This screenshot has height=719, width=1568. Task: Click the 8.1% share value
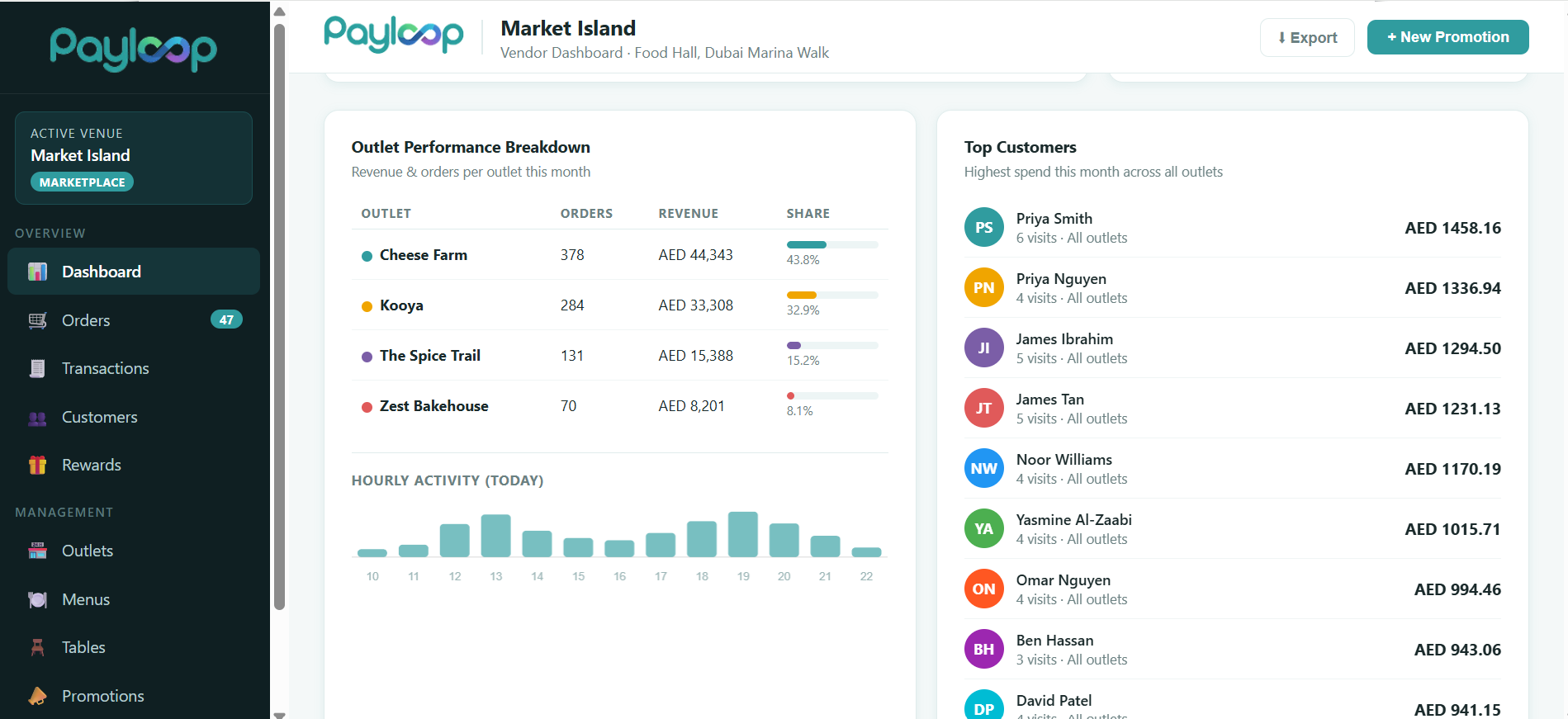coord(799,410)
